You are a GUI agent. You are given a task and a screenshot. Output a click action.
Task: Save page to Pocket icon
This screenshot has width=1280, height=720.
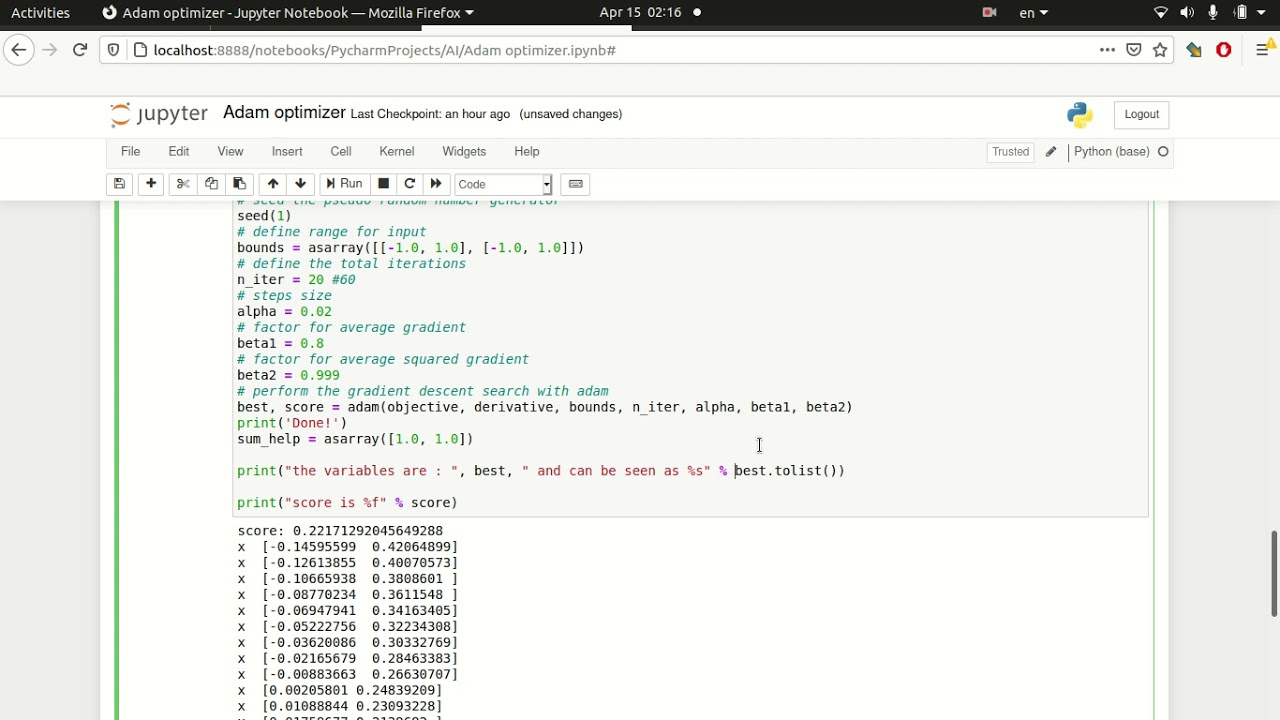pyautogui.click(x=1134, y=50)
